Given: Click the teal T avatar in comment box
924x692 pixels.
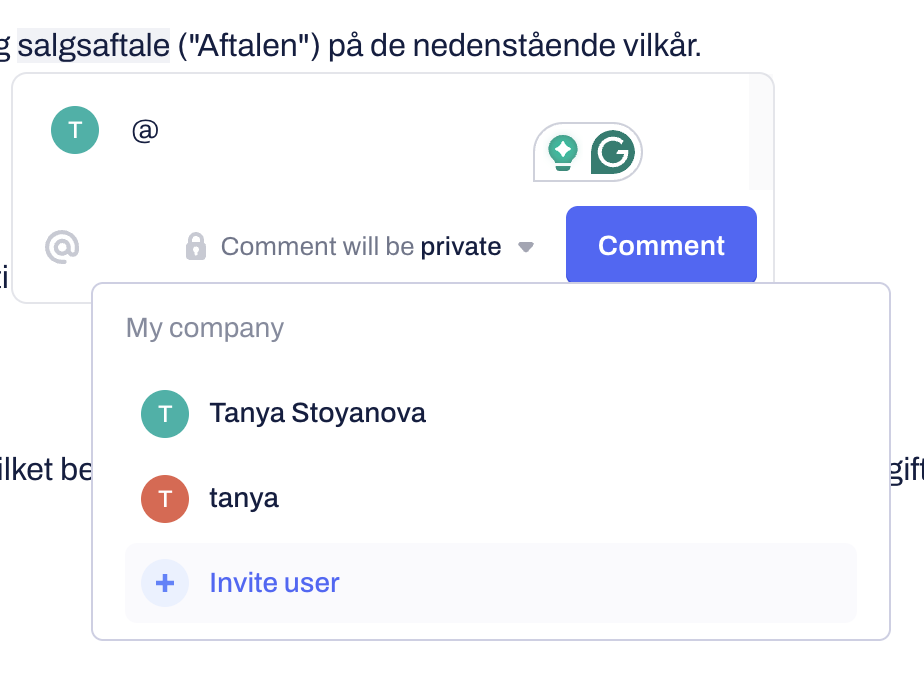Looking at the screenshot, I should tap(75, 130).
